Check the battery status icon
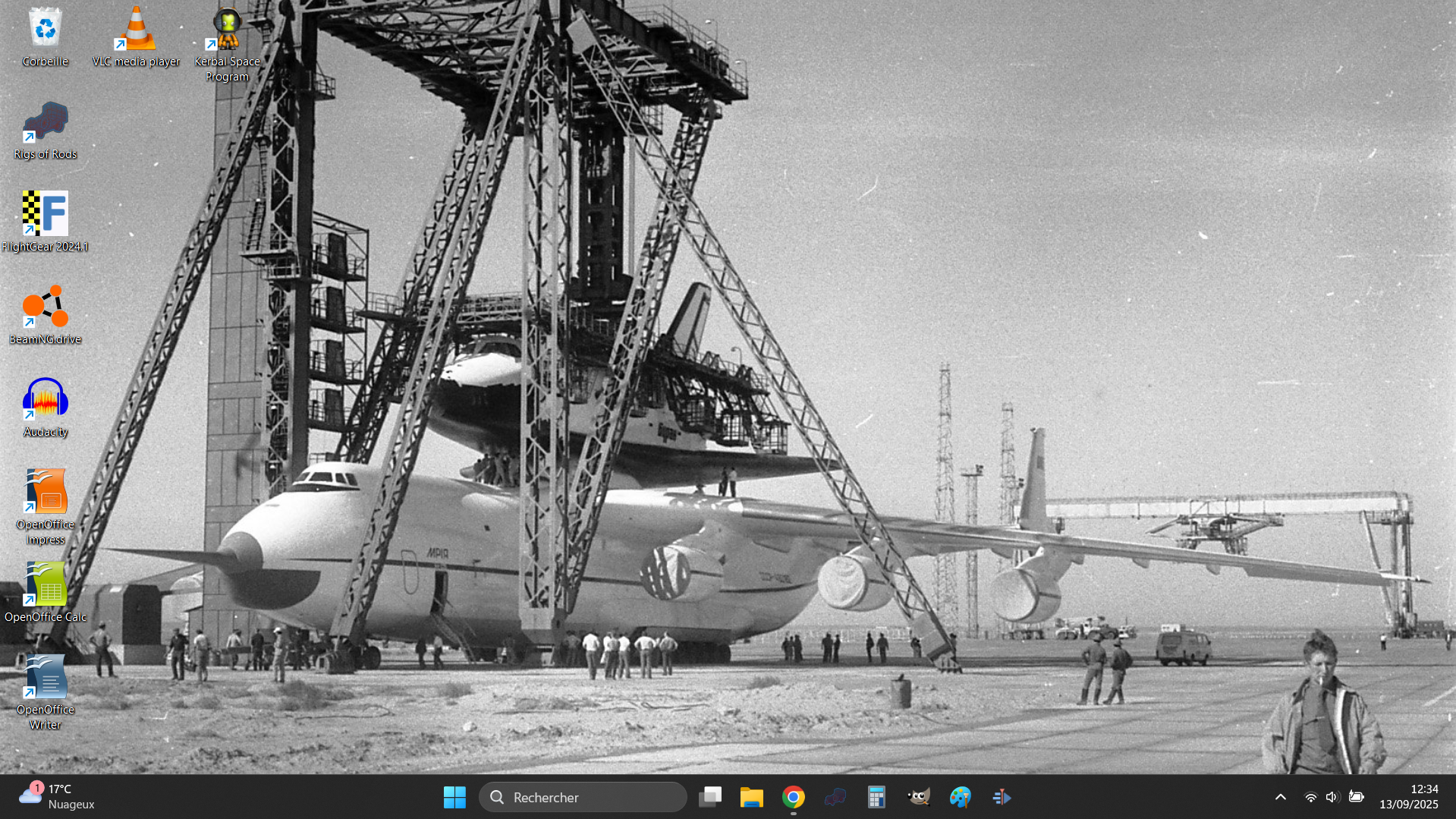 (1356, 797)
